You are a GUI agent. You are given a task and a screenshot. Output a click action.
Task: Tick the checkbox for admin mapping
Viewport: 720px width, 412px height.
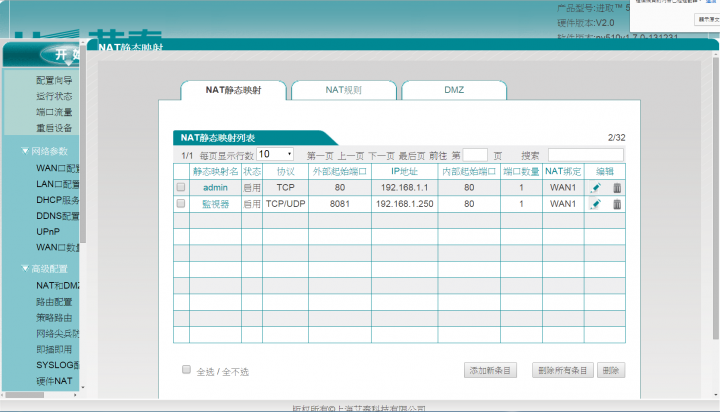(x=181, y=187)
